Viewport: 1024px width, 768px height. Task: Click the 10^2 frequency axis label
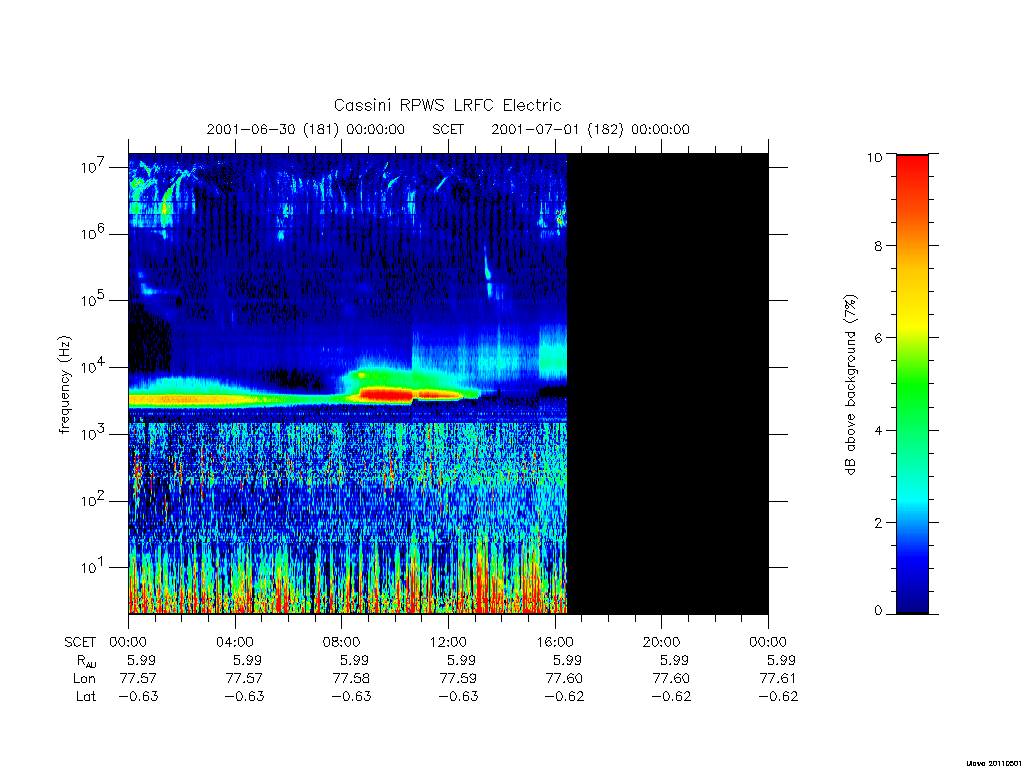point(95,501)
